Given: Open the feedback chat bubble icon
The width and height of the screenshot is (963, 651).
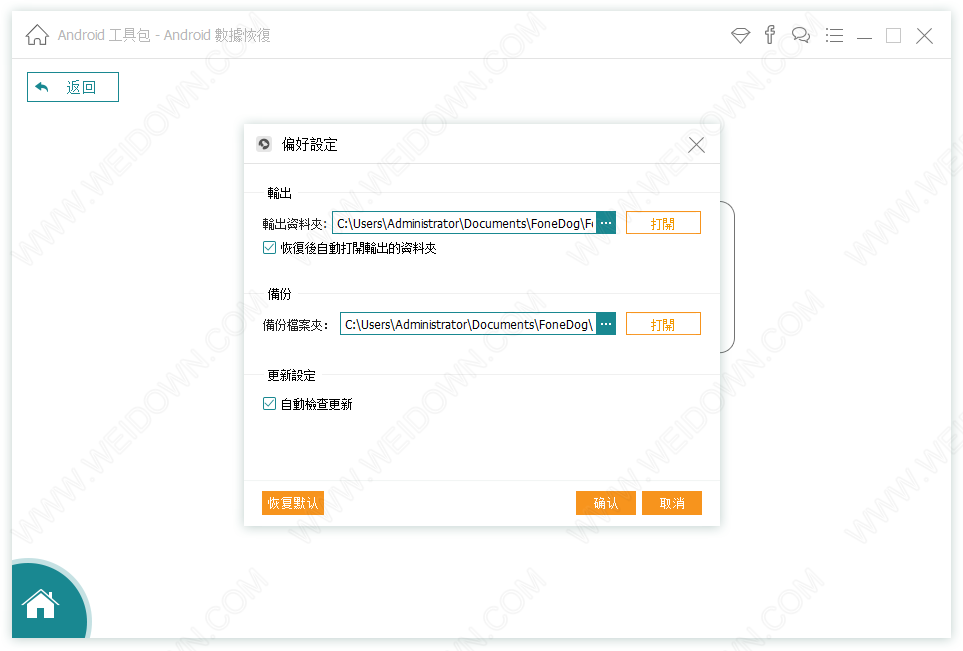Looking at the screenshot, I should pos(801,35).
